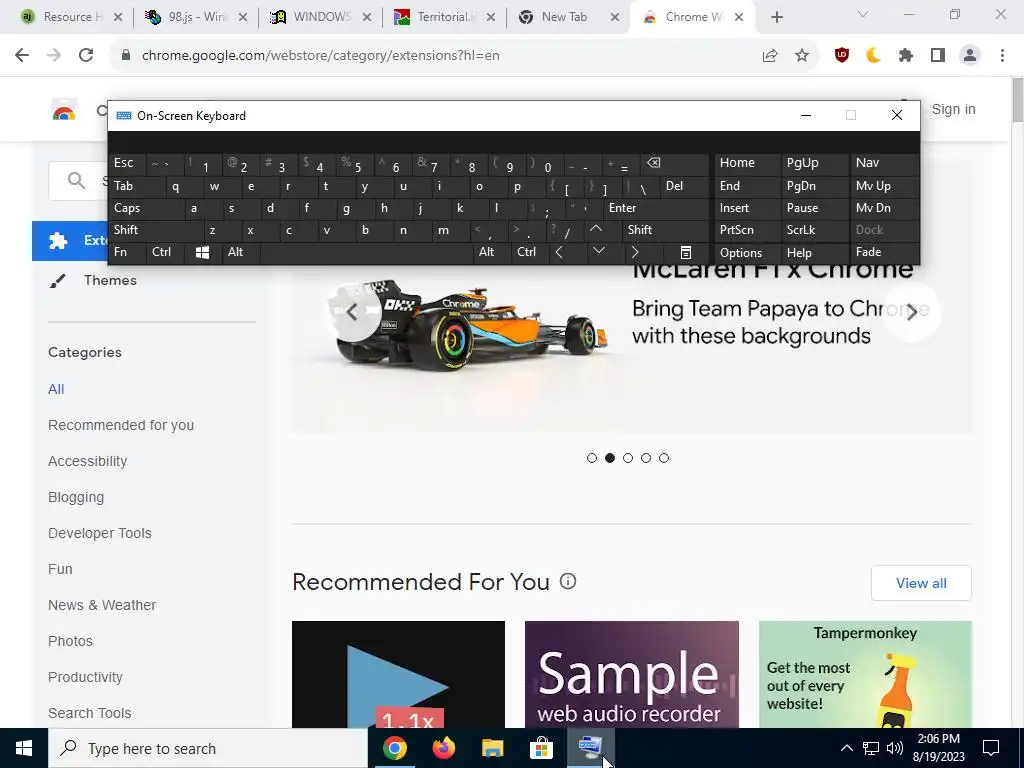Click the right arrow key on keyboard
Screen dimensions: 1024x768
point(635,253)
